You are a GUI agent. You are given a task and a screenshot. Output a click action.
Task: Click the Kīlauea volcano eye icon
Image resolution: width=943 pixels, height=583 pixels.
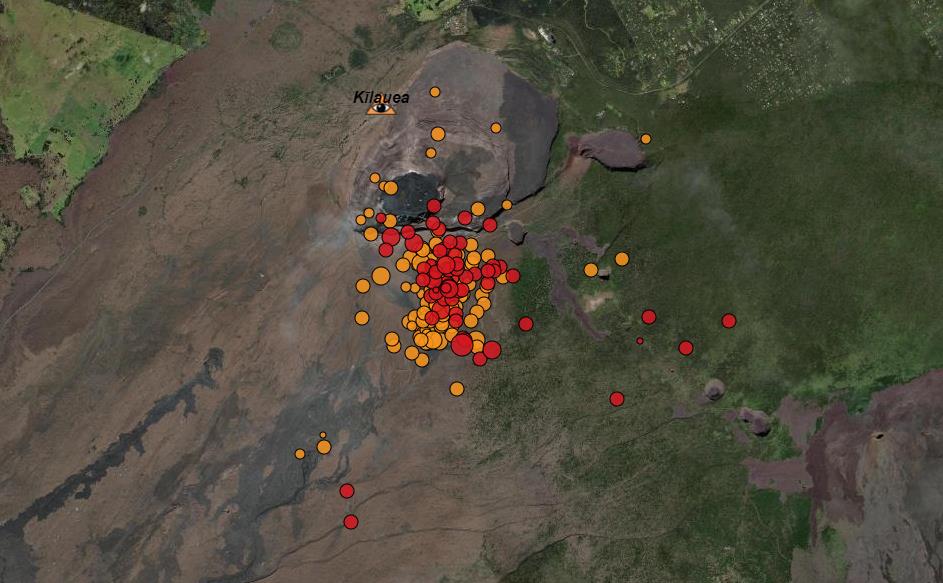pos(381,109)
